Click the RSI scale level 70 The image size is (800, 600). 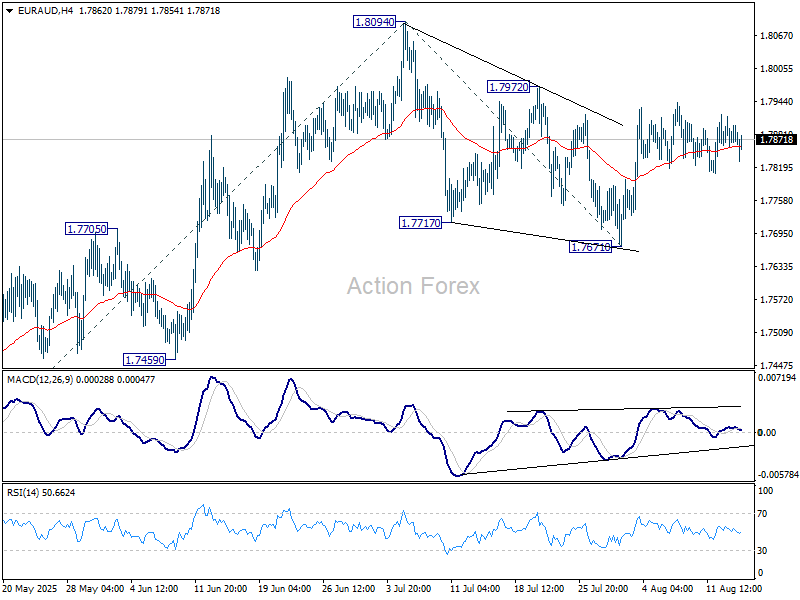762,514
